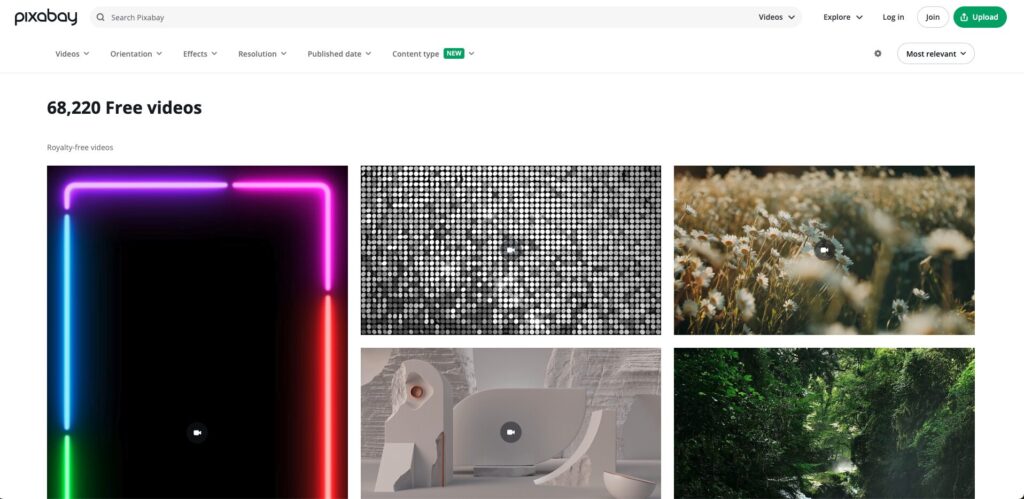Change the Most relevant sort order
The image size is (1024, 499).
point(935,54)
